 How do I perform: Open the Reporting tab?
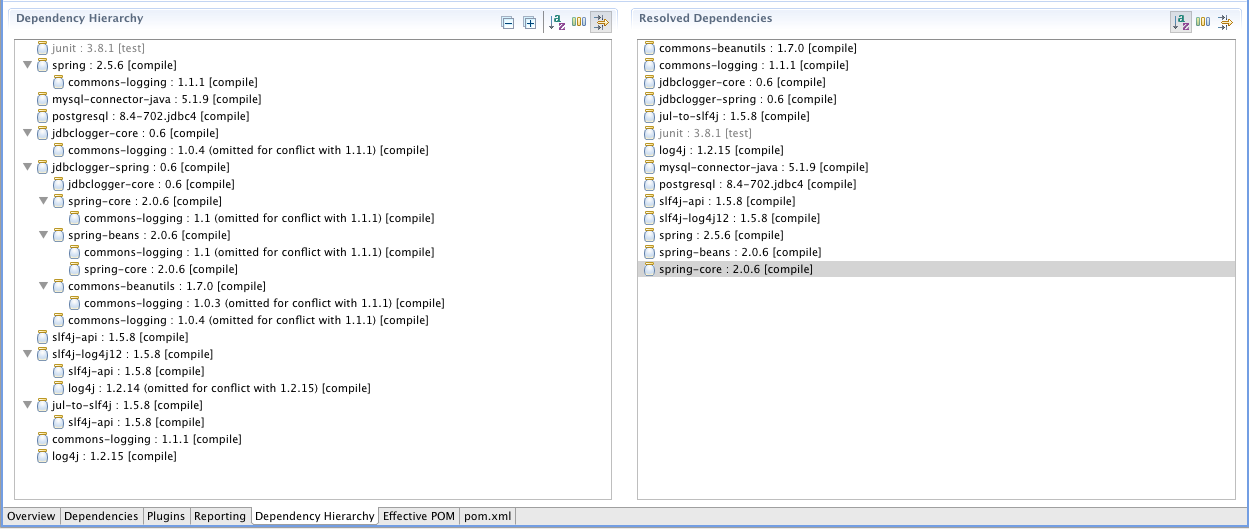tap(220, 516)
